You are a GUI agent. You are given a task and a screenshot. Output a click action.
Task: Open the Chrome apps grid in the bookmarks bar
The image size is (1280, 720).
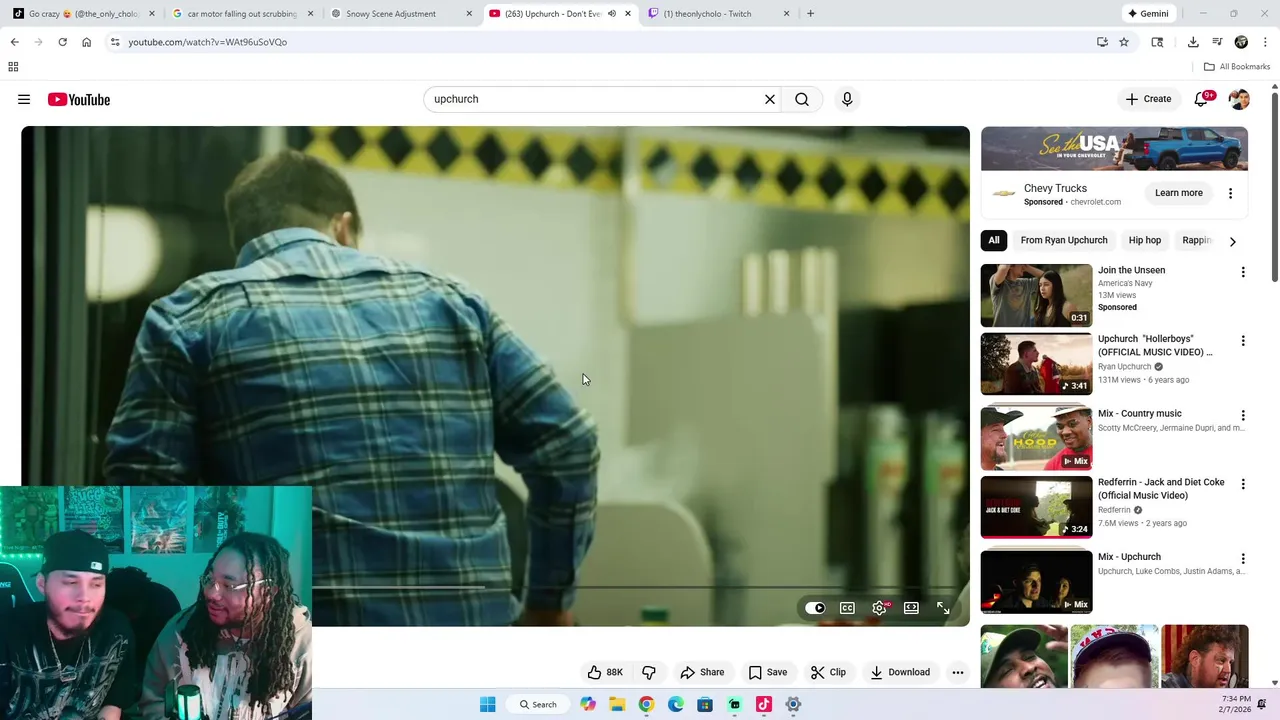pos(13,67)
